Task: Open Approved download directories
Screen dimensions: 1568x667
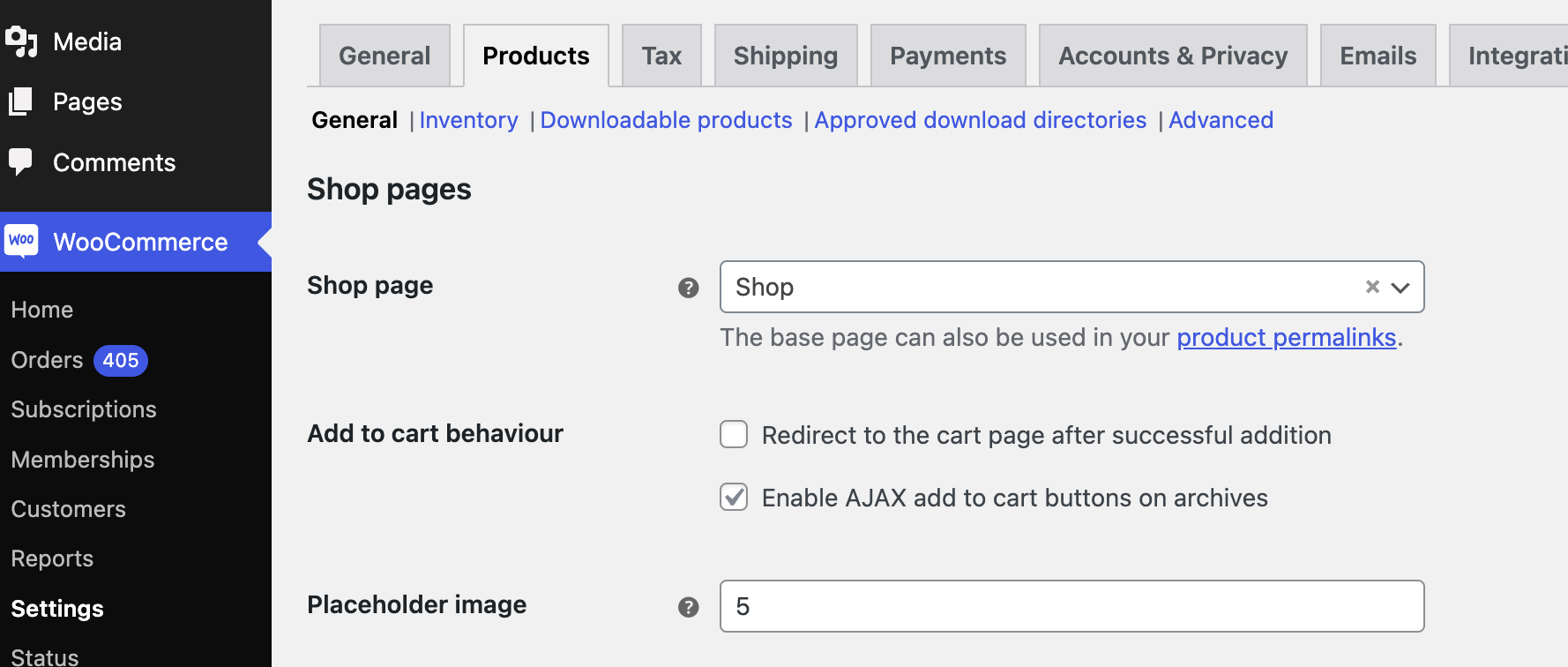Action: coord(981,120)
